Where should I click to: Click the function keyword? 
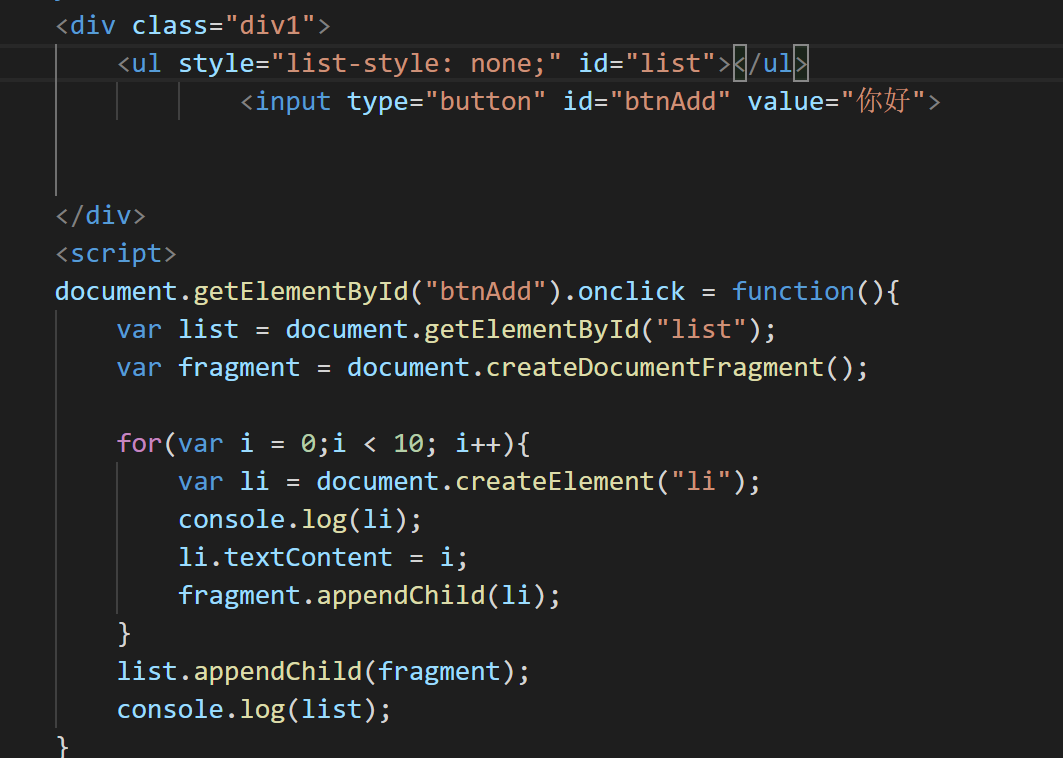click(793, 292)
